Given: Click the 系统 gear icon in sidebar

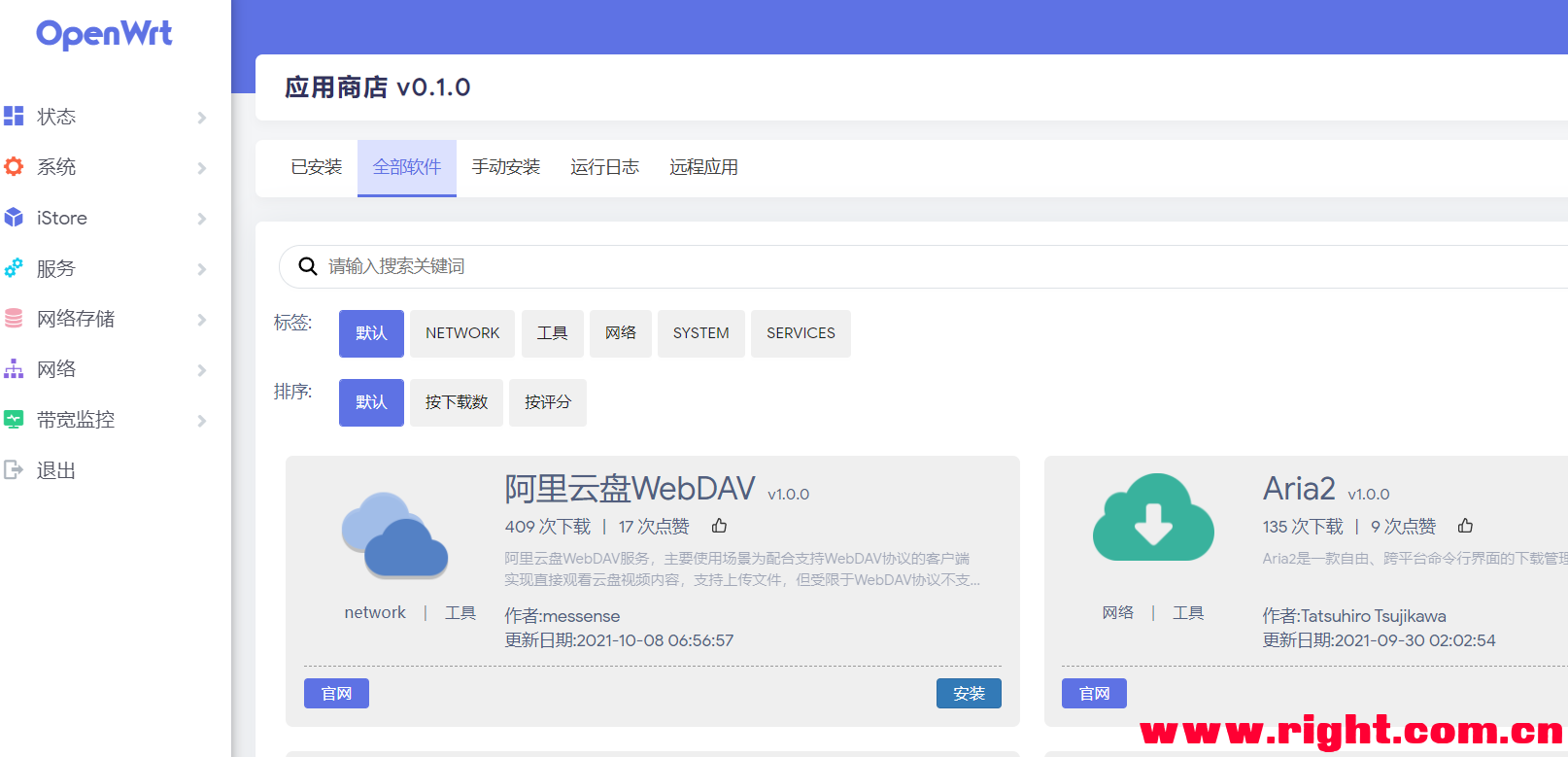Looking at the screenshot, I should (14, 167).
